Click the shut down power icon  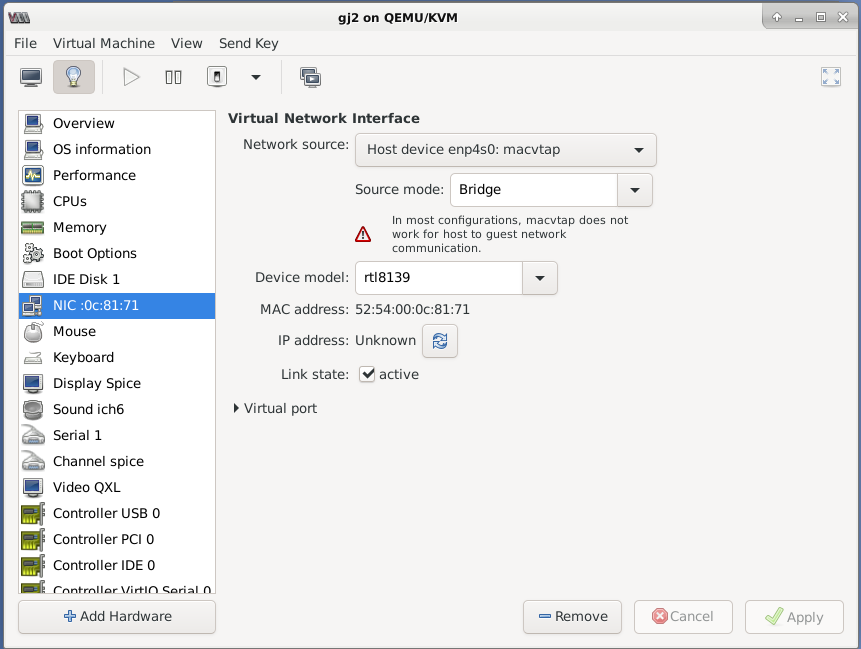coord(217,77)
